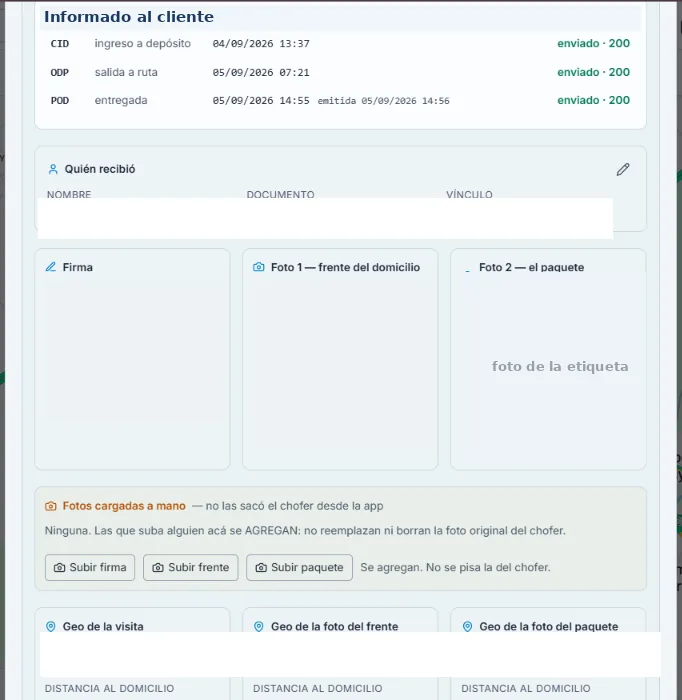The height and width of the screenshot is (700, 682).
Task: Click the VÍNCULO column label
Action: (469, 194)
